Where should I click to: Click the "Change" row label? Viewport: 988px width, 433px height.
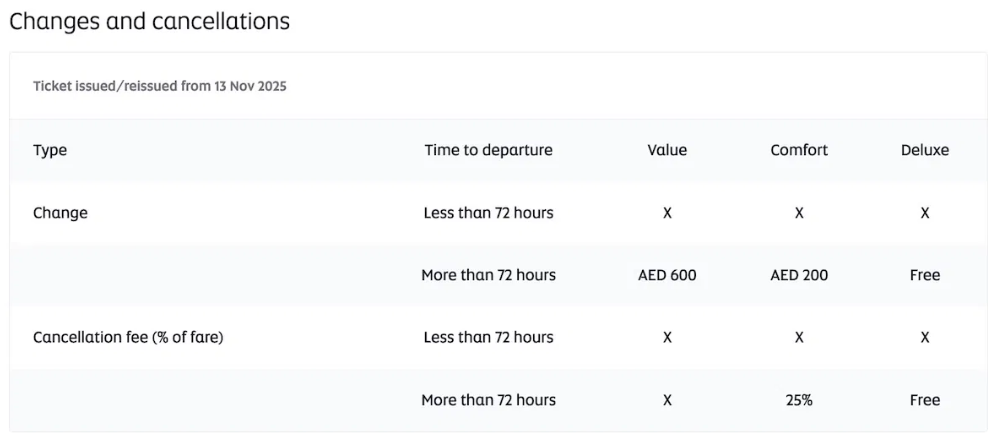60,213
